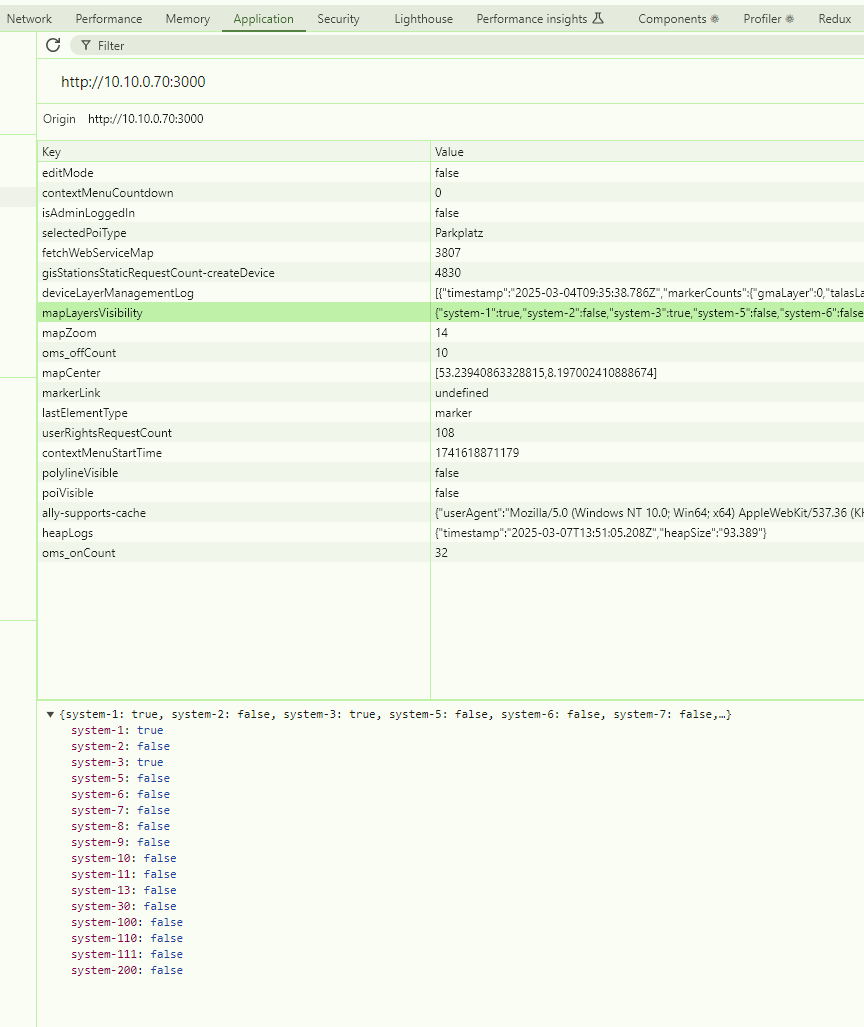Sort by the Key column header

233,152
